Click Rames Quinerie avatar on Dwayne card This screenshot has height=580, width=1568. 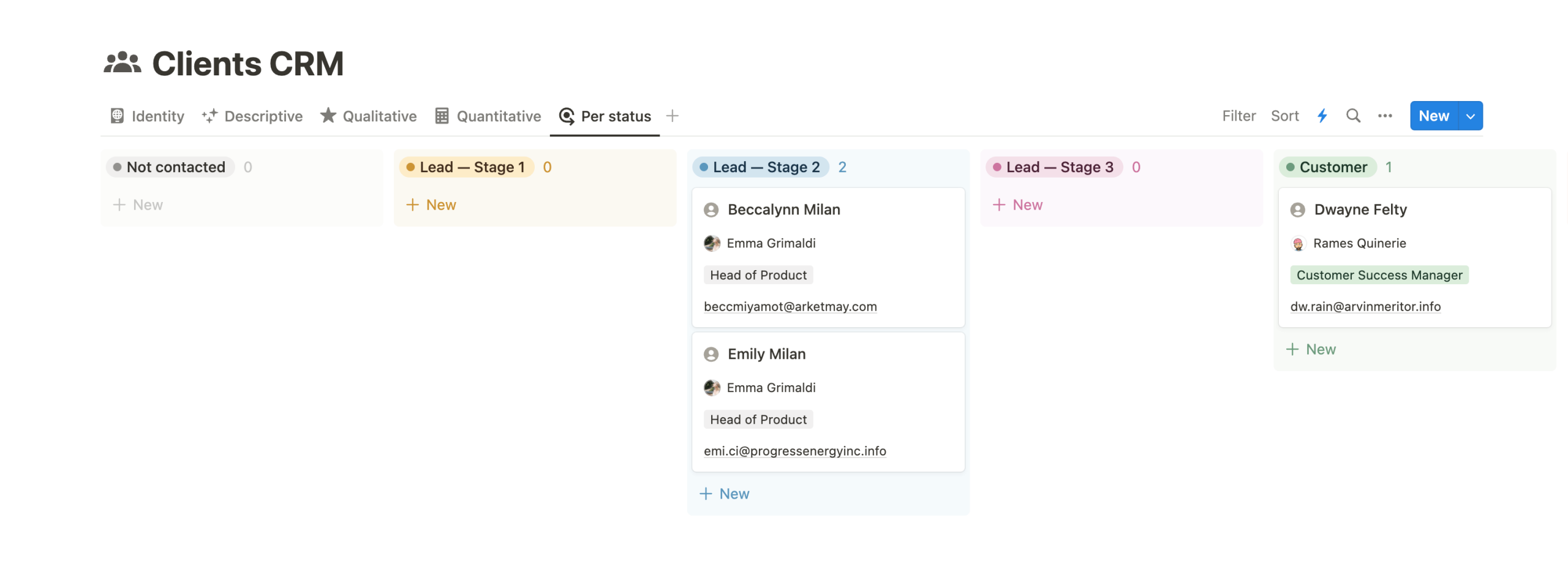pyautogui.click(x=1297, y=243)
